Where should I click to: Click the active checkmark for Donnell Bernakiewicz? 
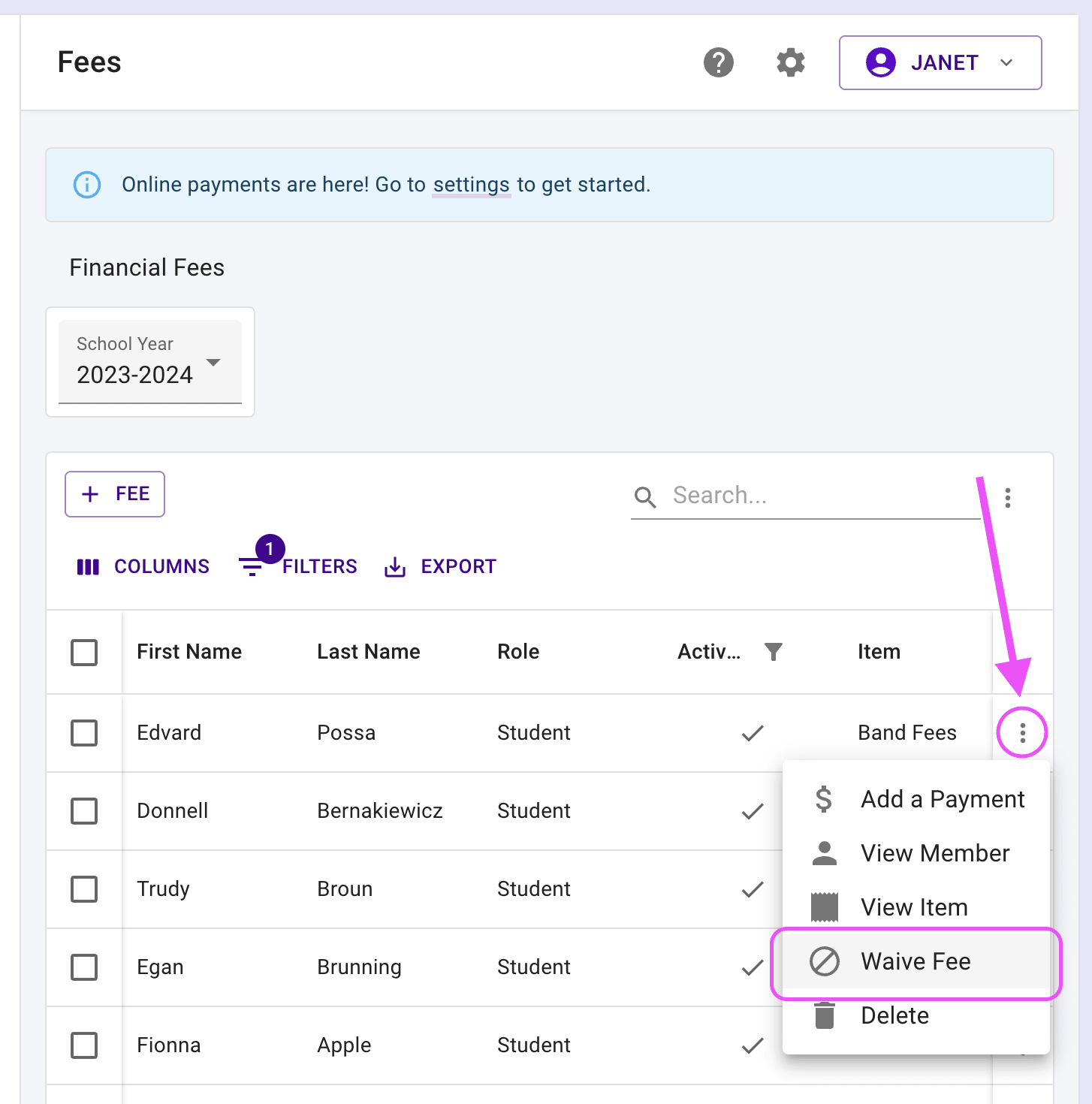[x=753, y=811]
